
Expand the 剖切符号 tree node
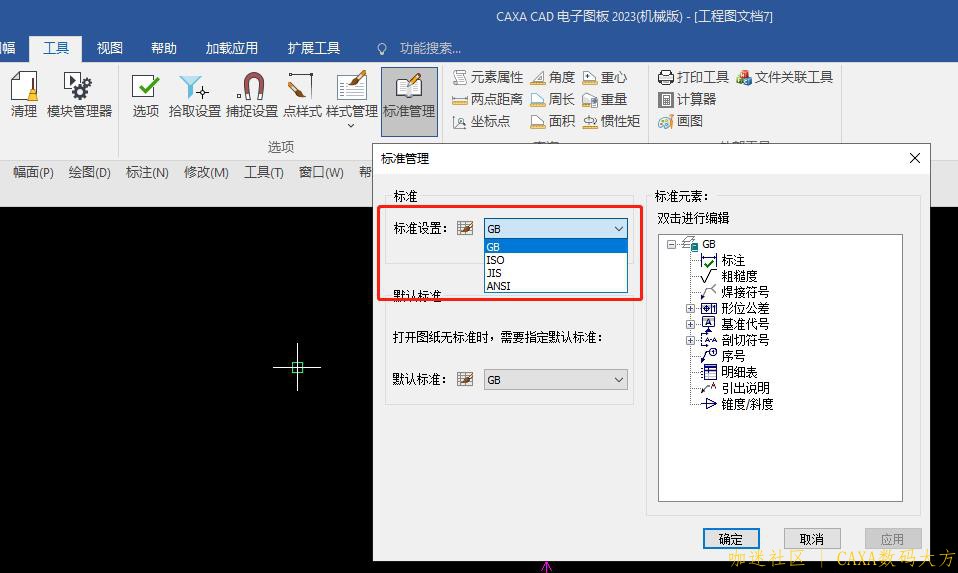coord(690,340)
